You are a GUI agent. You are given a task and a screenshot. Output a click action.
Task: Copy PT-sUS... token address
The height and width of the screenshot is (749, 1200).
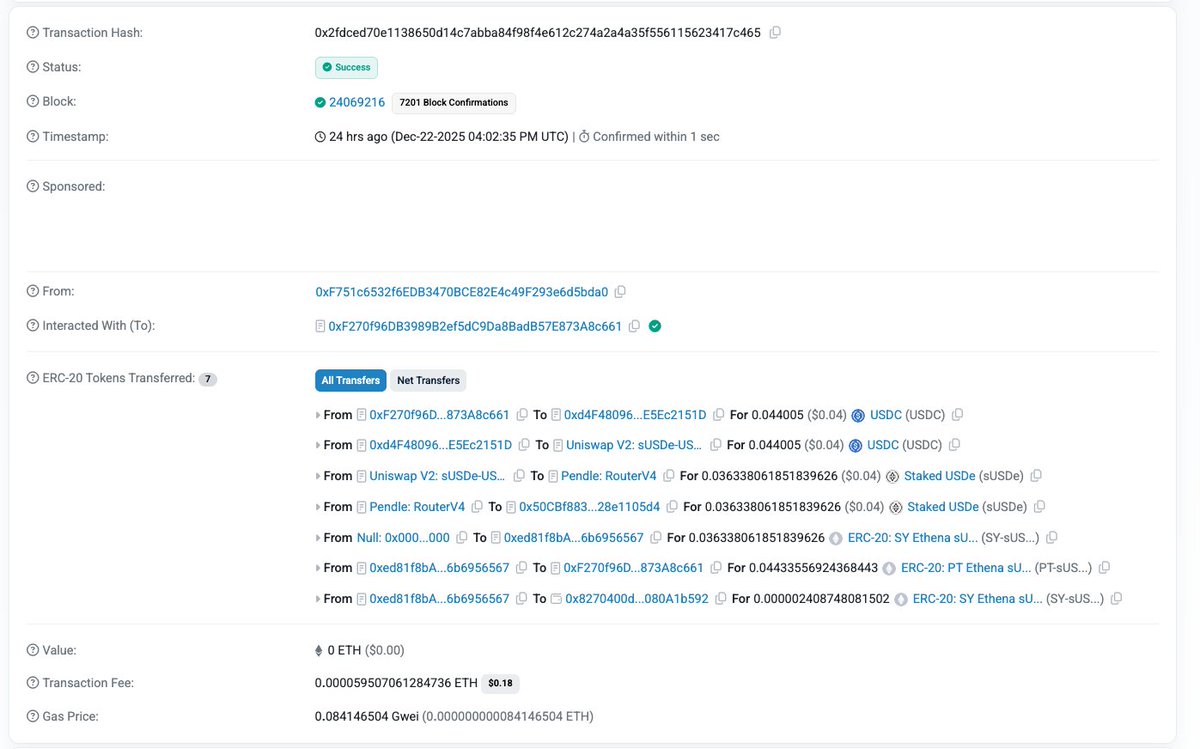(1104, 568)
